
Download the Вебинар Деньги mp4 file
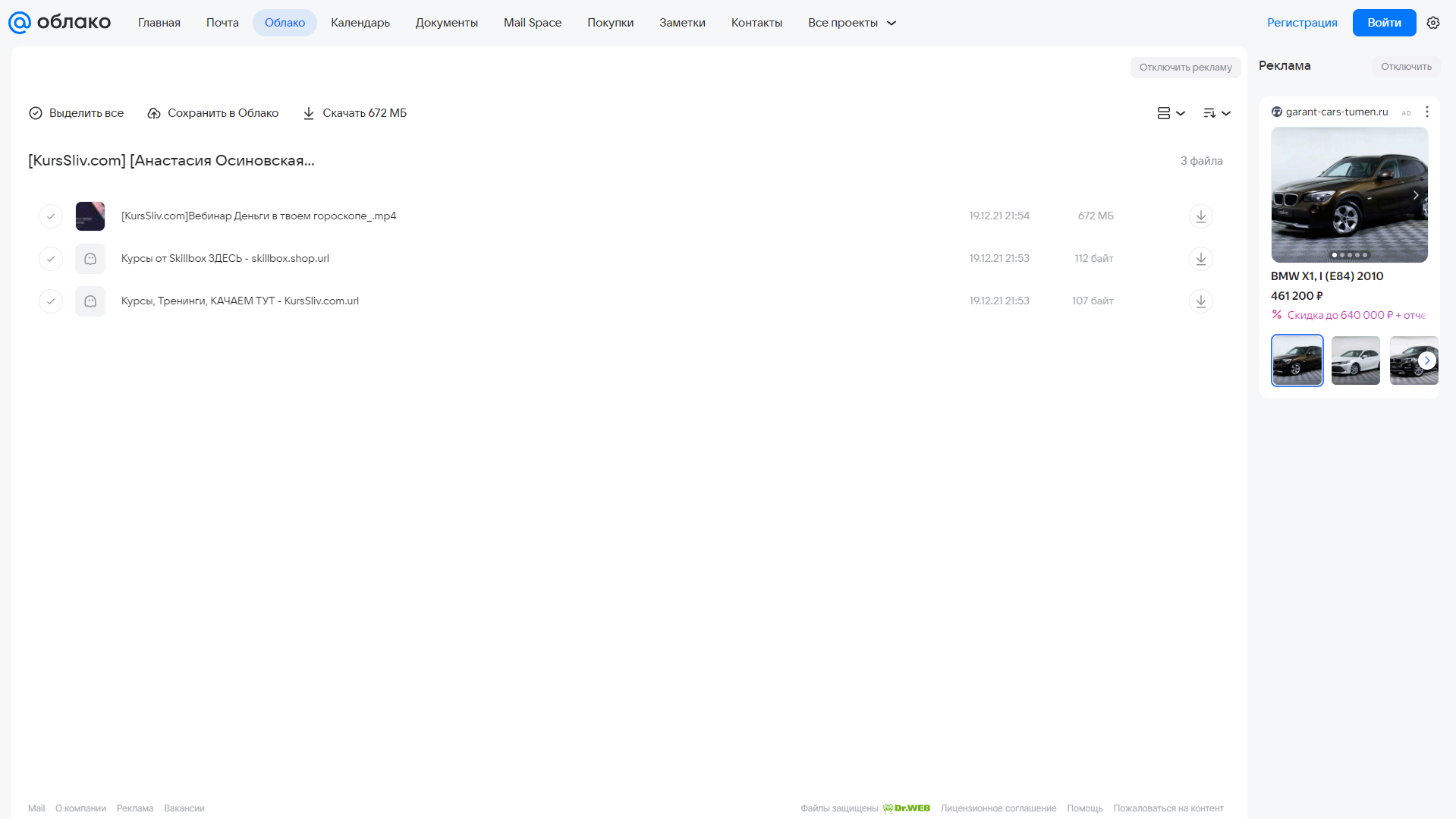point(1200,216)
